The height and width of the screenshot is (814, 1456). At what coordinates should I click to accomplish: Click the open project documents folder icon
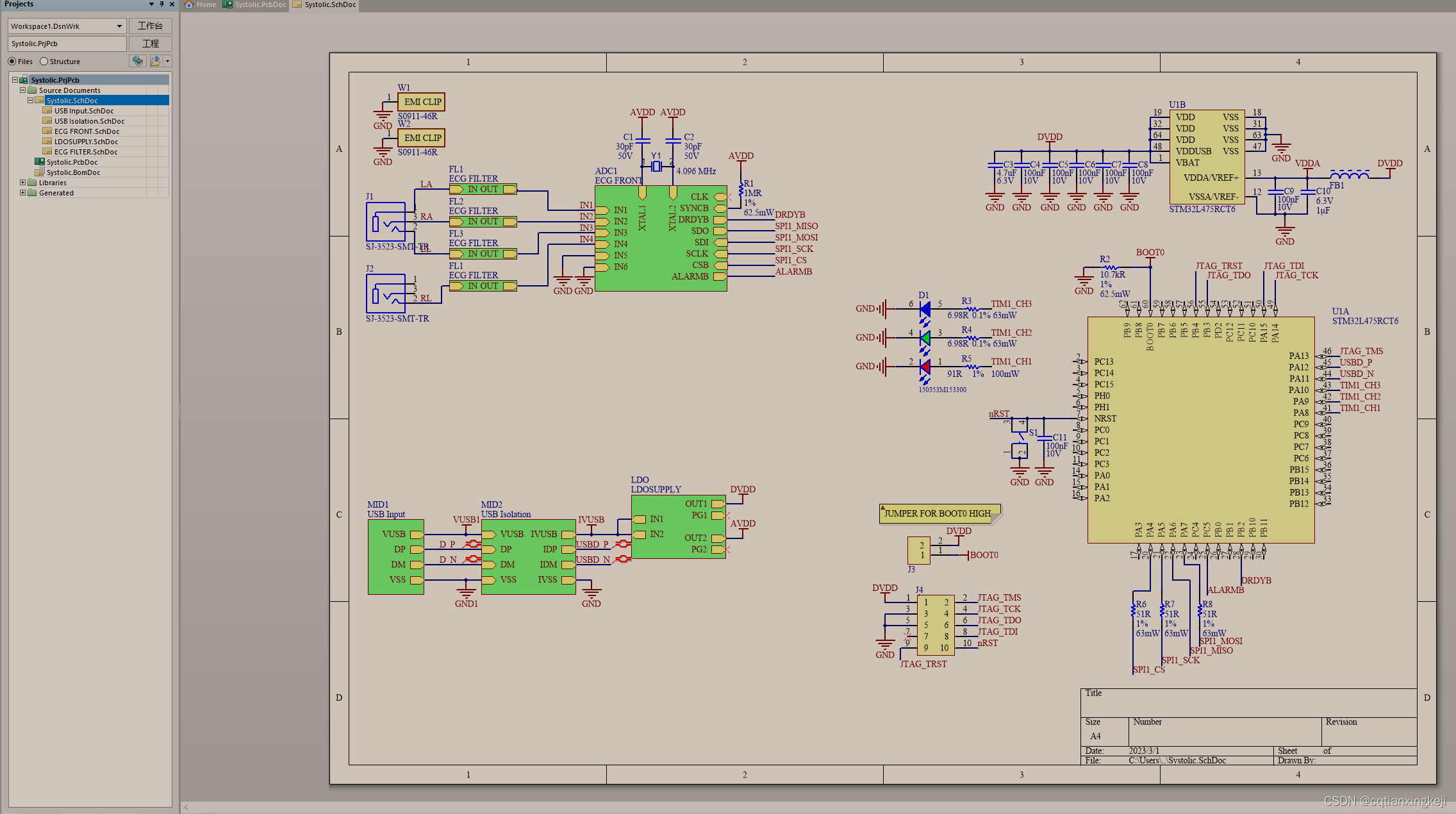click(x=155, y=61)
